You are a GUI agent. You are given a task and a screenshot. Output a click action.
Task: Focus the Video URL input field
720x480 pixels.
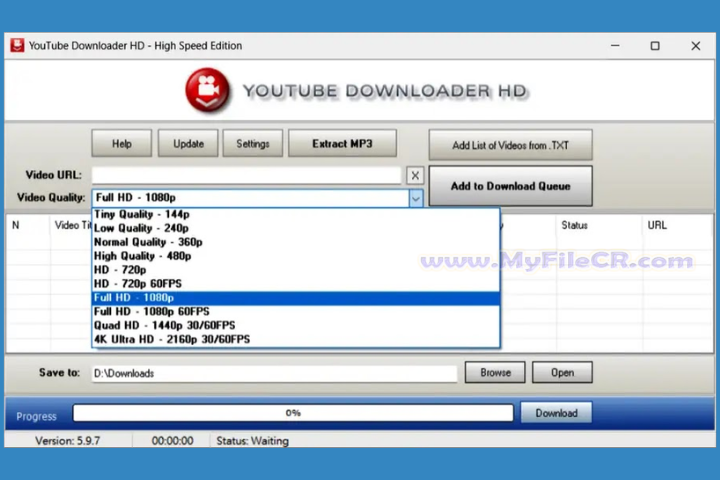coord(247,175)
